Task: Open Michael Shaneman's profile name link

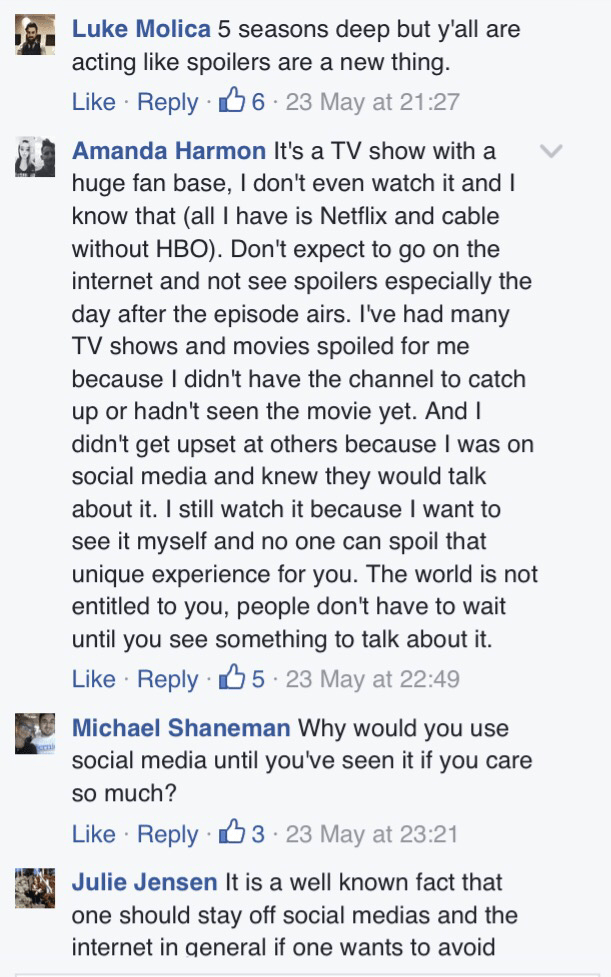Action: 181,728
